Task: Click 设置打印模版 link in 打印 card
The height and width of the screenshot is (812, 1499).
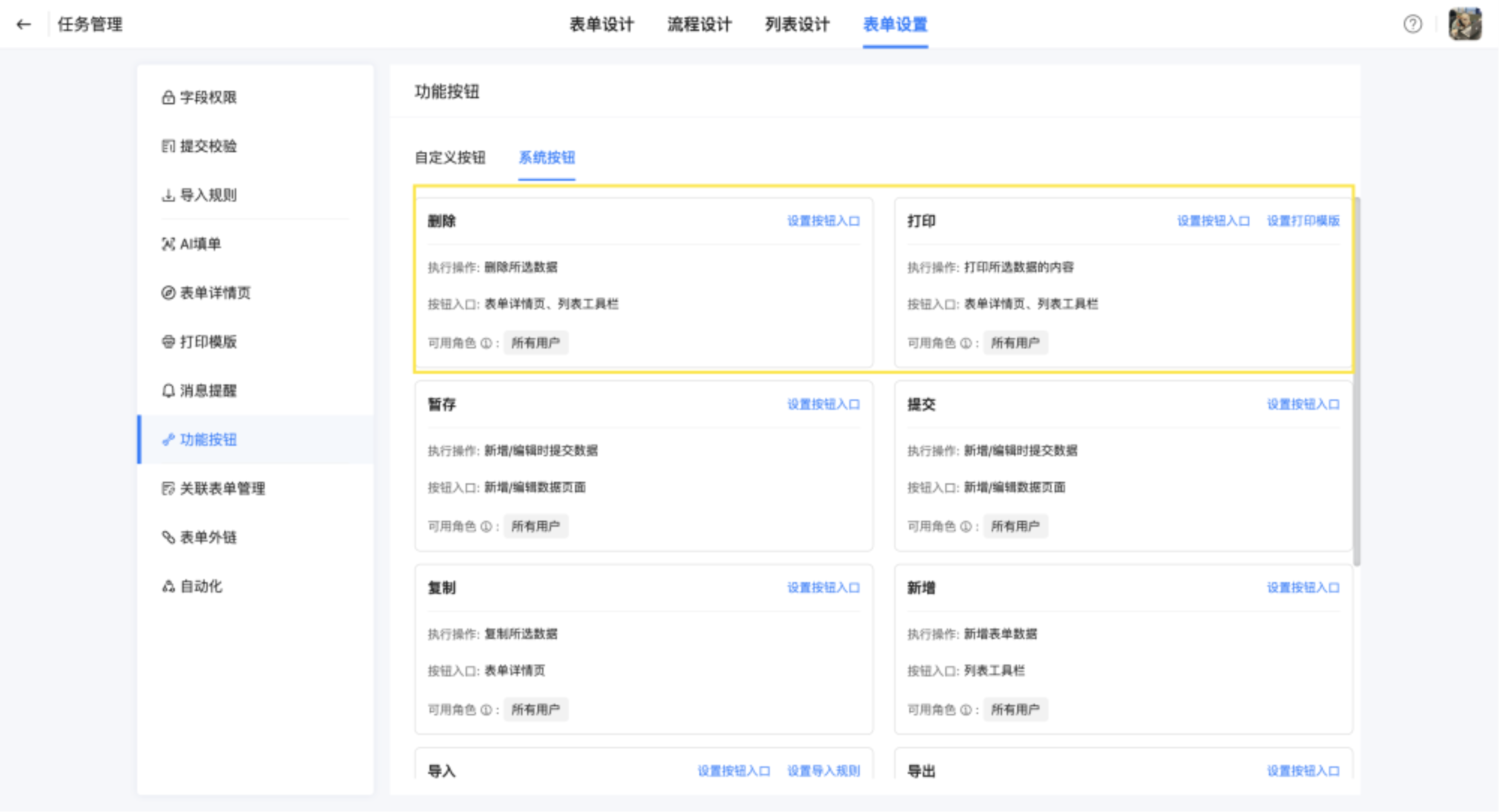Action: click(x=1304, y=221)
